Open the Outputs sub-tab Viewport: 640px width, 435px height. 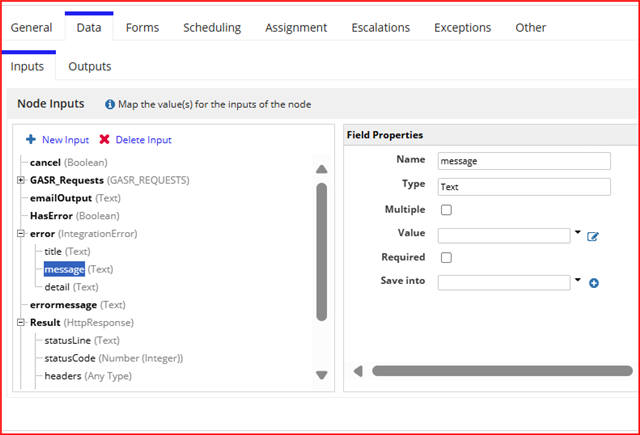tap(89, 66)
